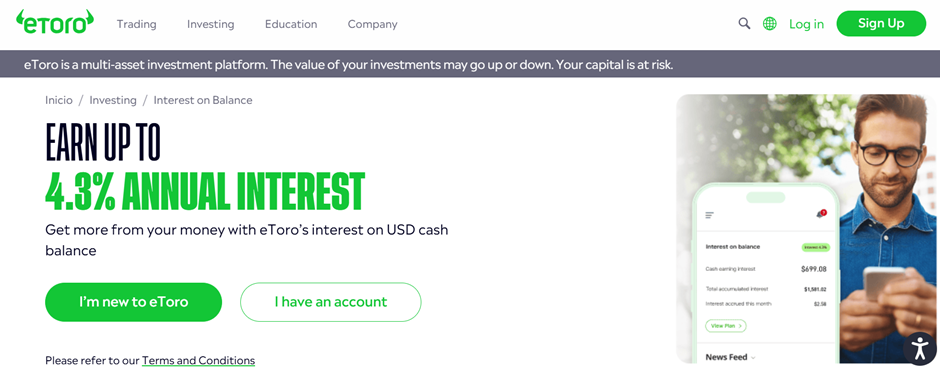The width and height of the screenshot is (940, 383).
Task: Tap the phone mockup hamburger menu icon
Action: pos(710,215)
